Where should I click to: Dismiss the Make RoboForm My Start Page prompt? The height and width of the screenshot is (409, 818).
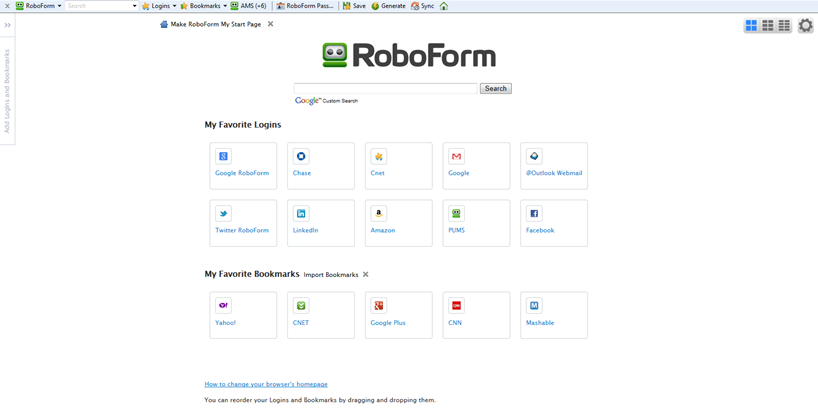click(x=270, y=24)
